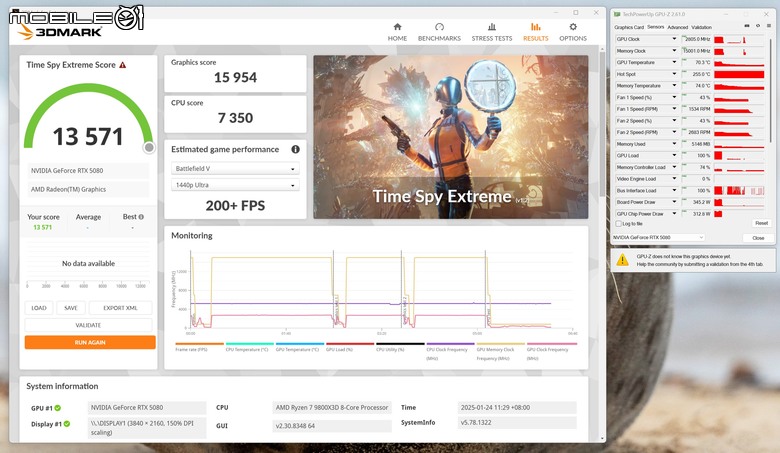Click the info icon next to Best score
The image size is (780, 453).
[x=141, y=217]
